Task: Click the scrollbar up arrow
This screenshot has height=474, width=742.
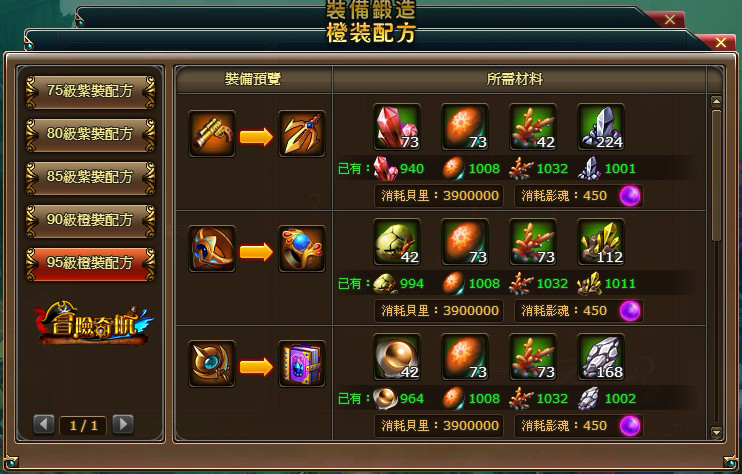Action: pyautogui.click(x=716, y=102)
